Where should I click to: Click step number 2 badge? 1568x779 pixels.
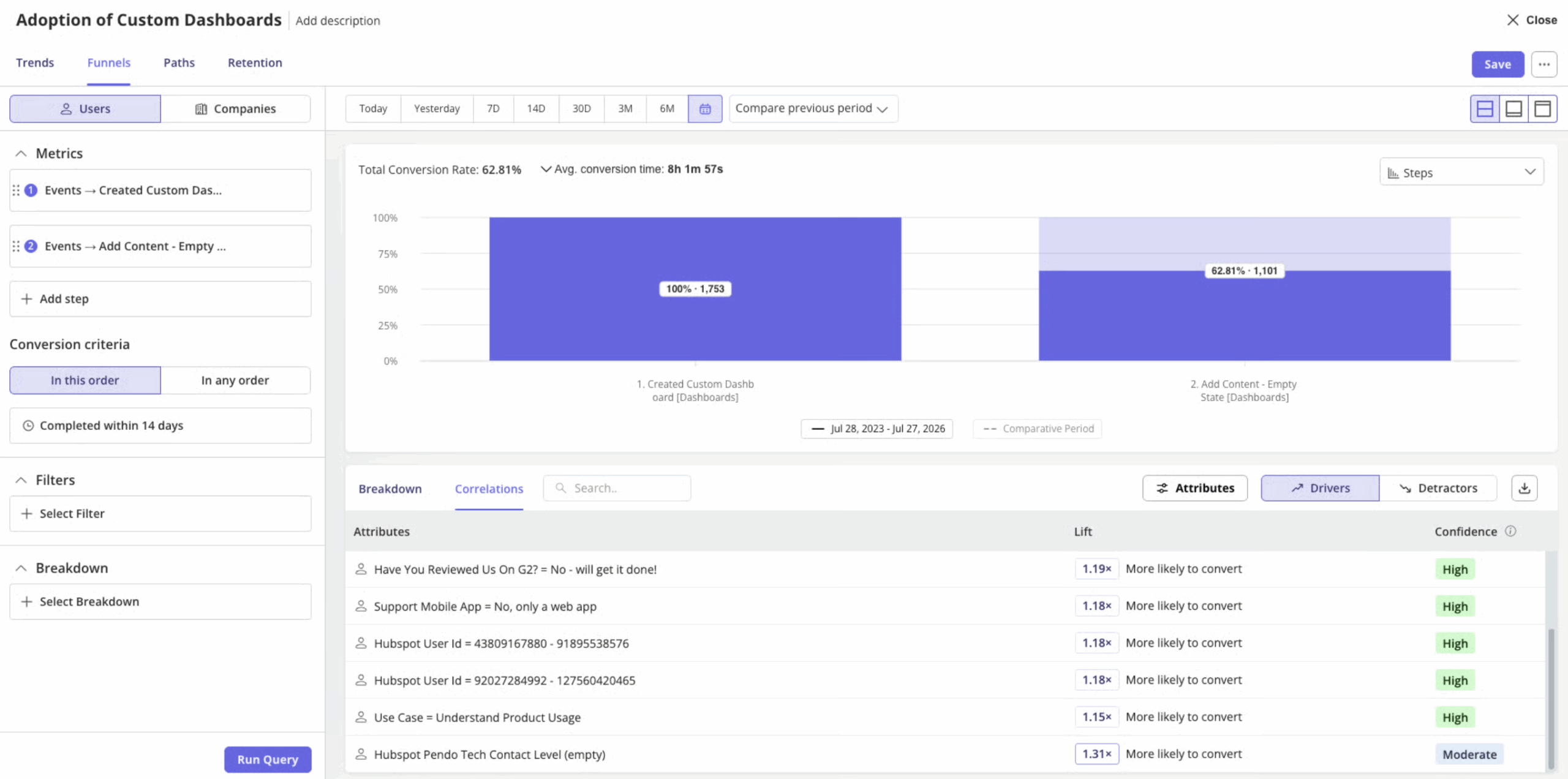31,246
